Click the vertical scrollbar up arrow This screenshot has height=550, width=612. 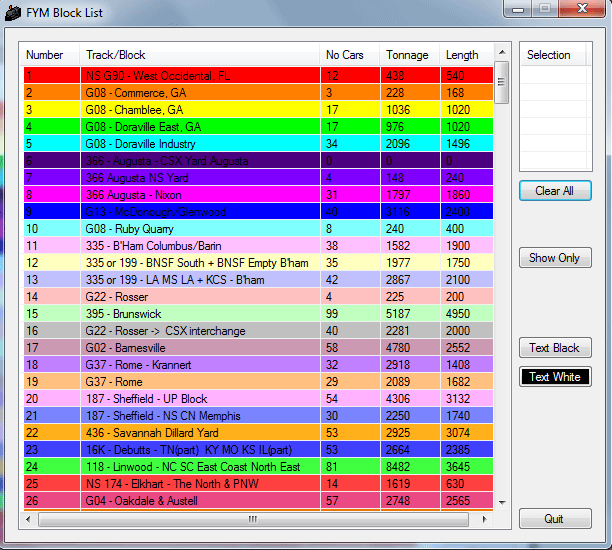pos(502,52)
